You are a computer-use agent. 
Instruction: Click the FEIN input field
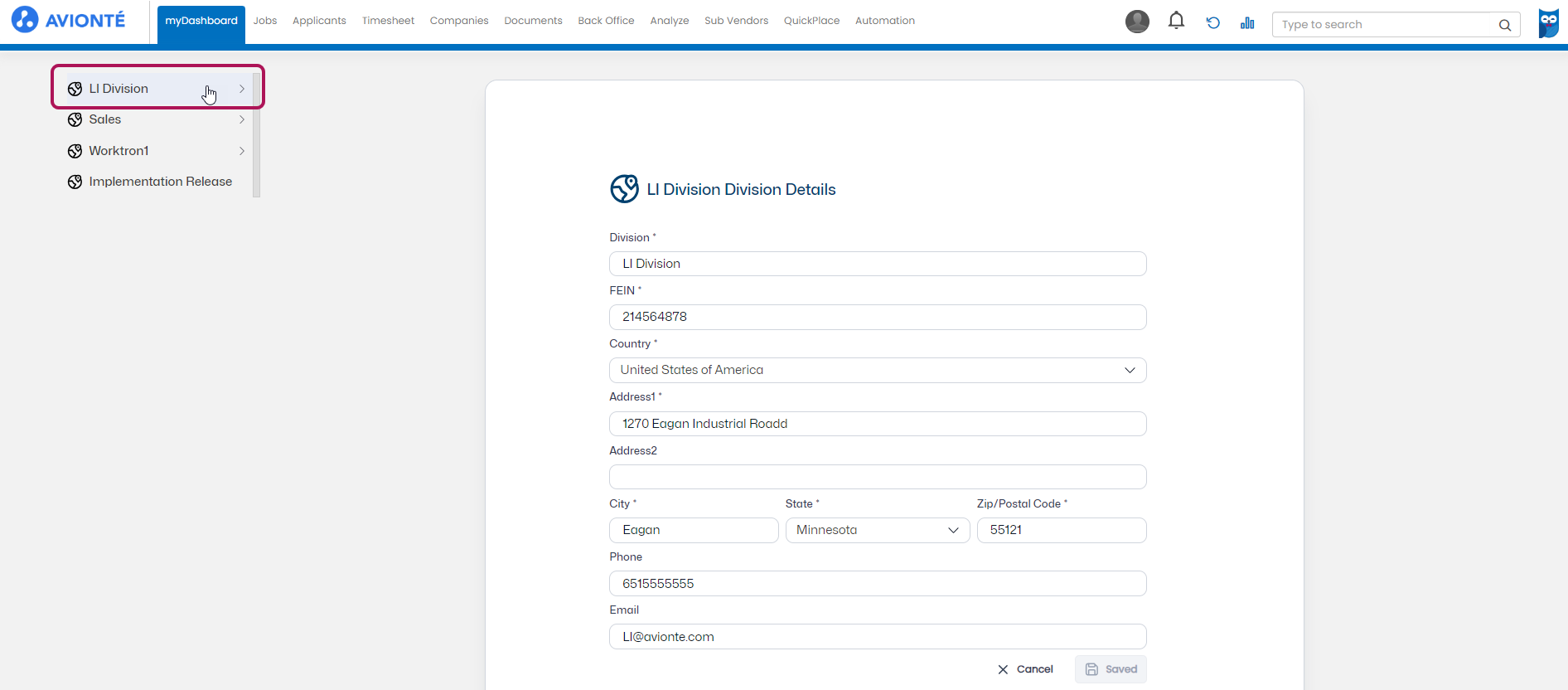[878, 317]
